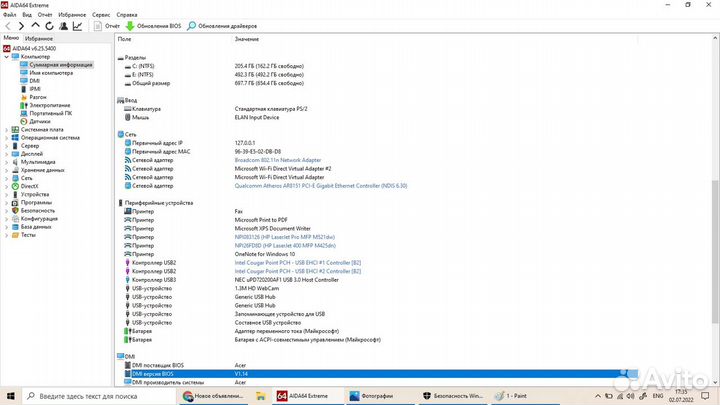This screenshot has height=405, width=720.
Task: Open the Справка menu
Action: [x=127, y=15]
